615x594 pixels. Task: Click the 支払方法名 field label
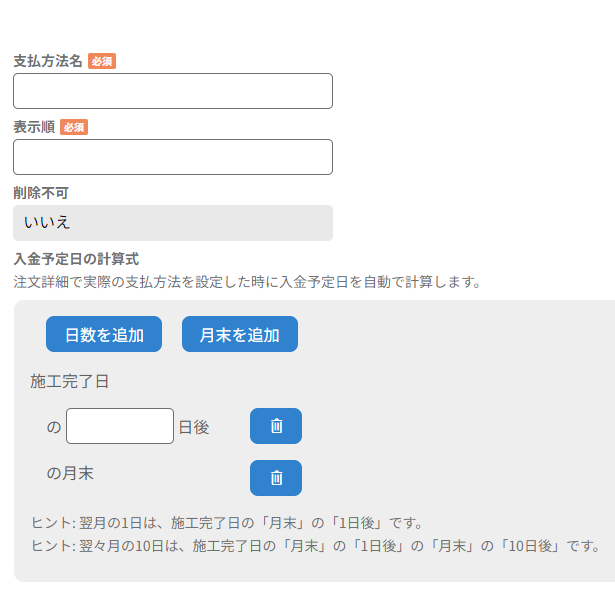(48, 61)
